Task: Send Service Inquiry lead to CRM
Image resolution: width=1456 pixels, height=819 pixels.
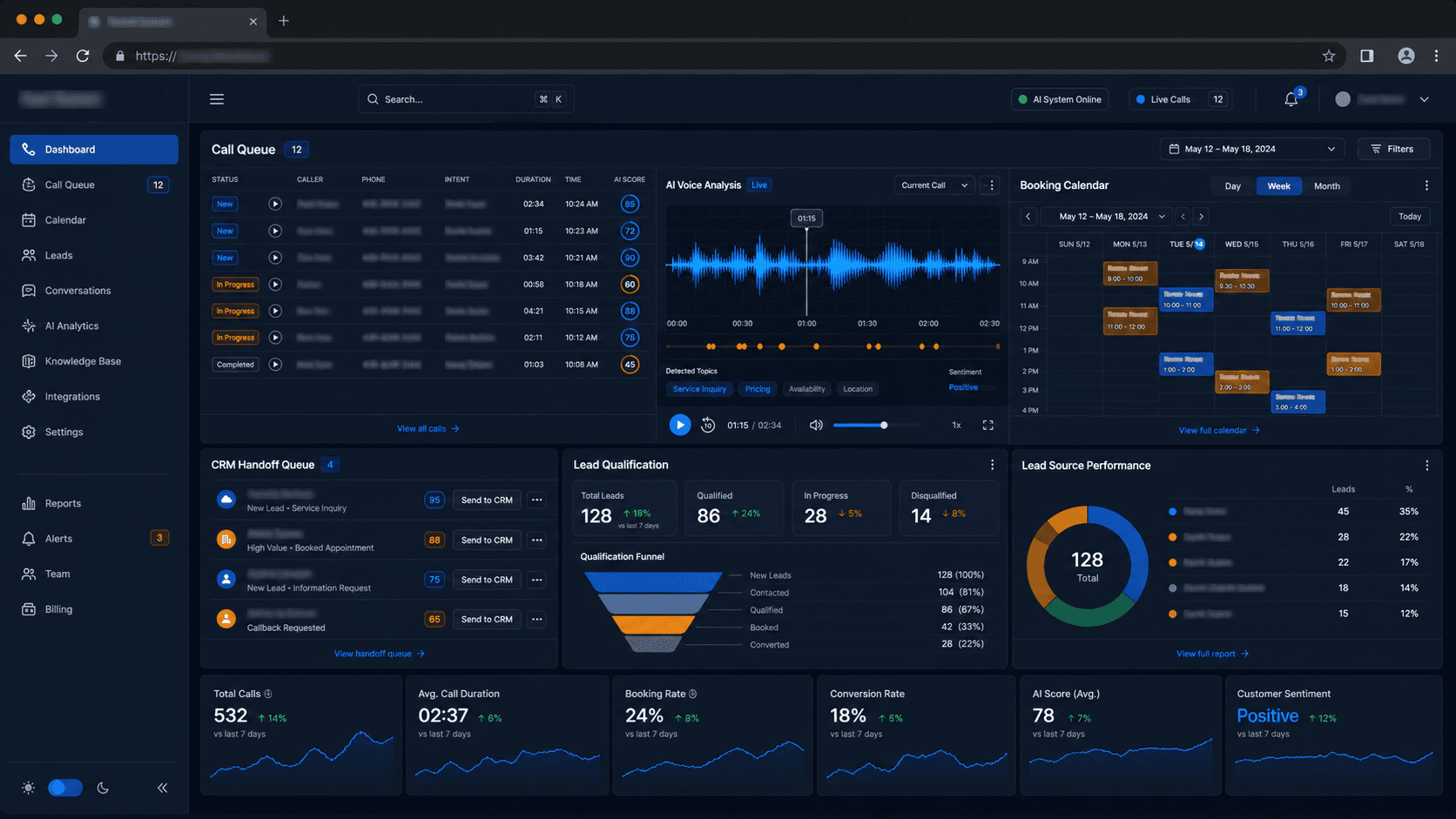Action: coord(487,500)
